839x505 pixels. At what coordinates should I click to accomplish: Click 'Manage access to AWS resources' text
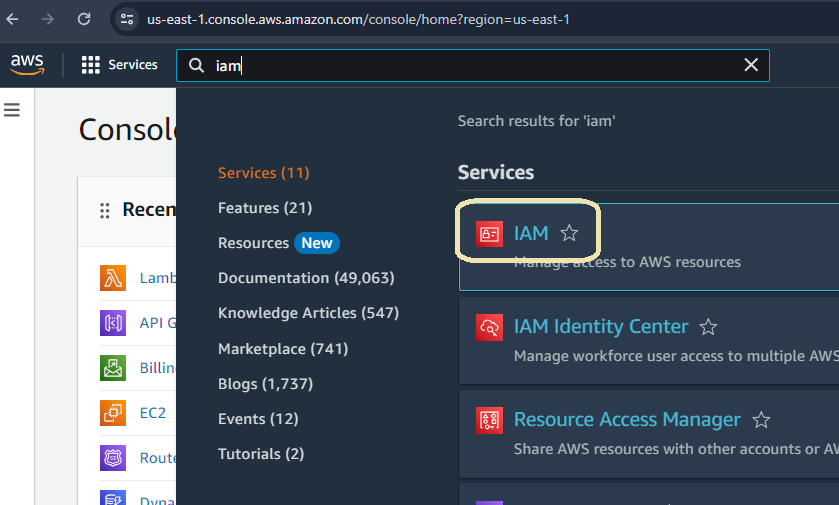(627, 262)
